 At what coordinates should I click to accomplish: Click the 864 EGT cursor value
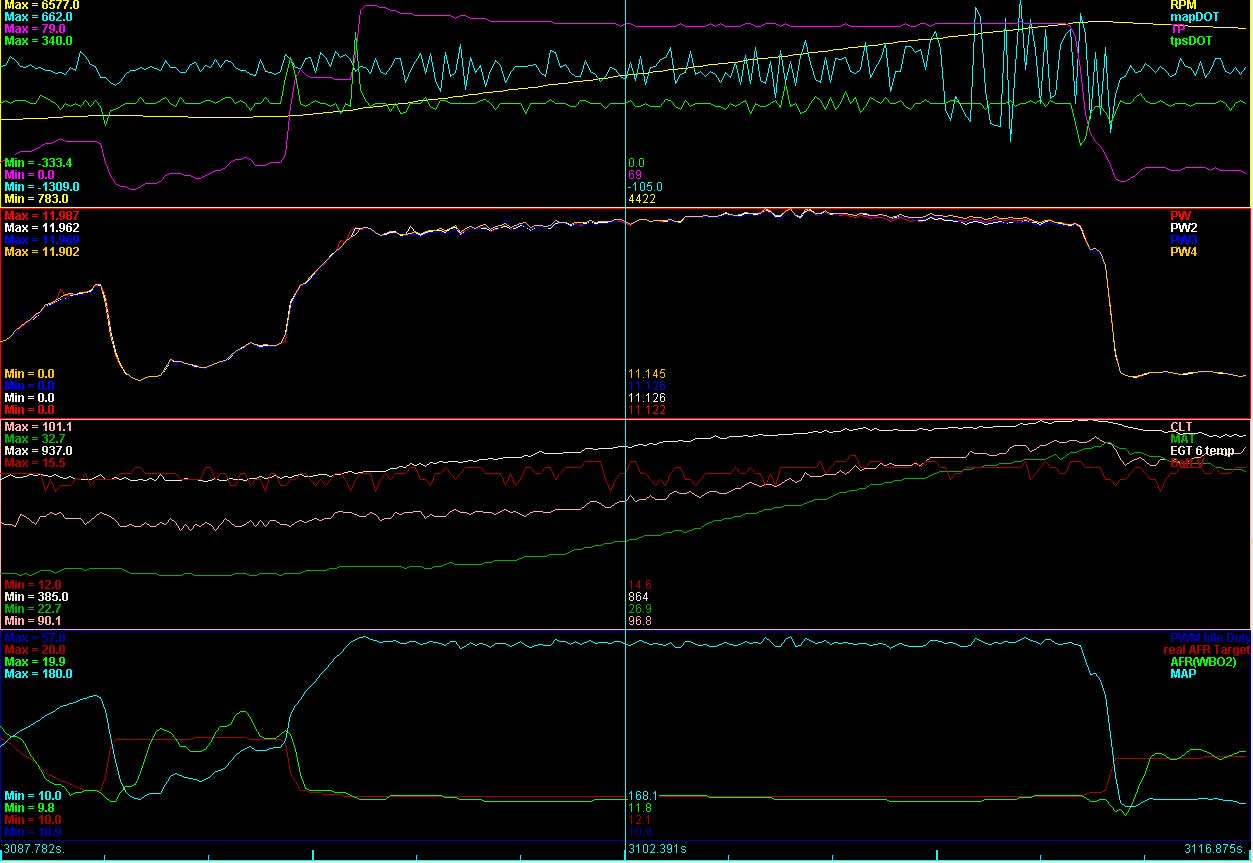[x=637, y=597]
